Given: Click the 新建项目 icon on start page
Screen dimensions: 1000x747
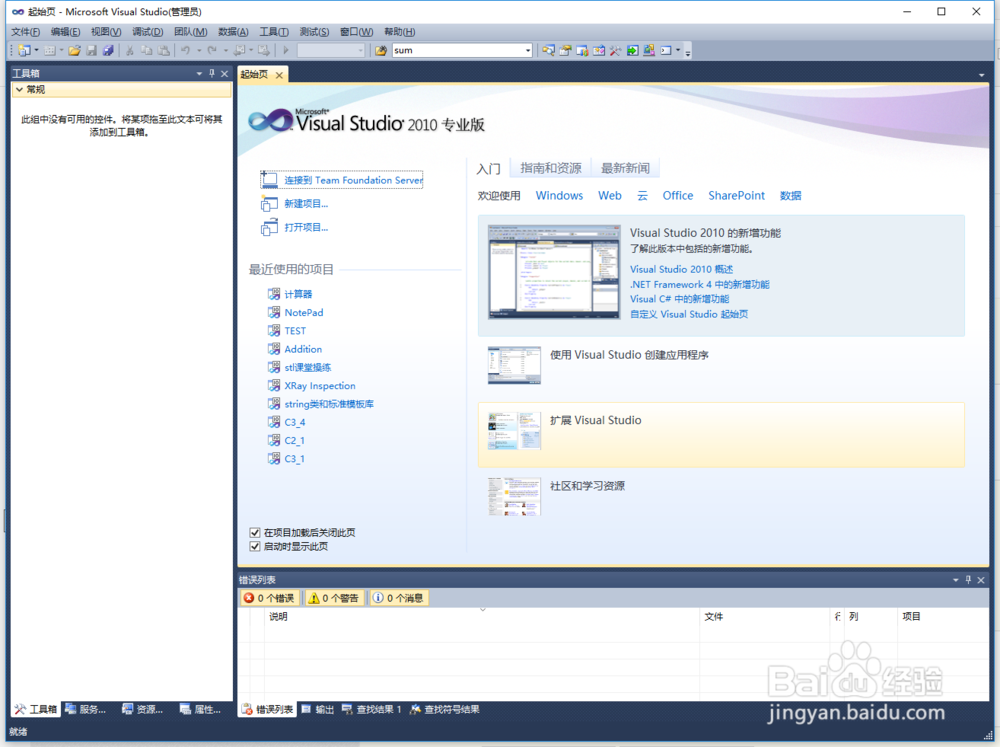Looking at the screenshot, I should 269,203.
